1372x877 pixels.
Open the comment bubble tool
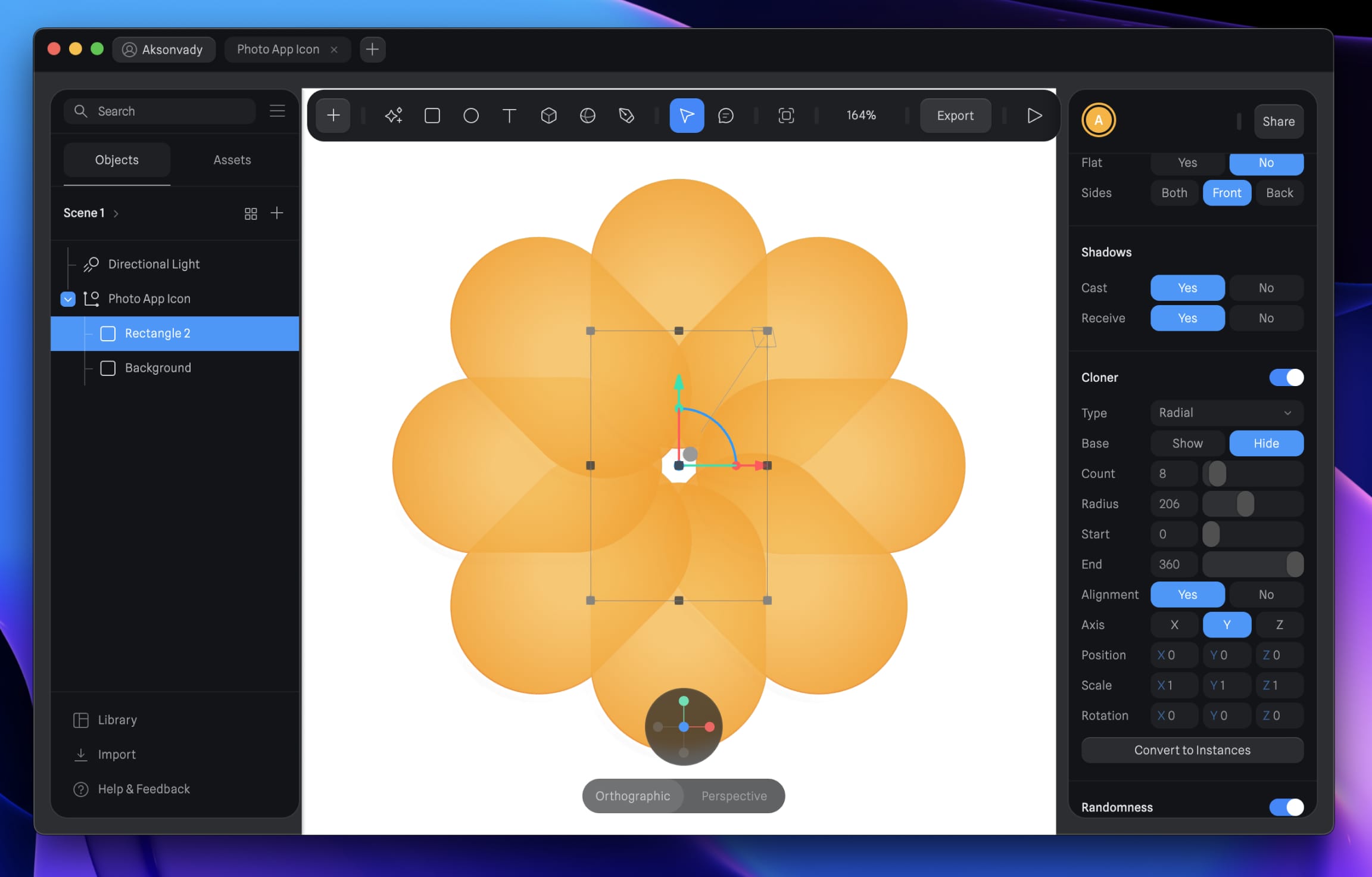pyautogui.click(x=725, y=116)
